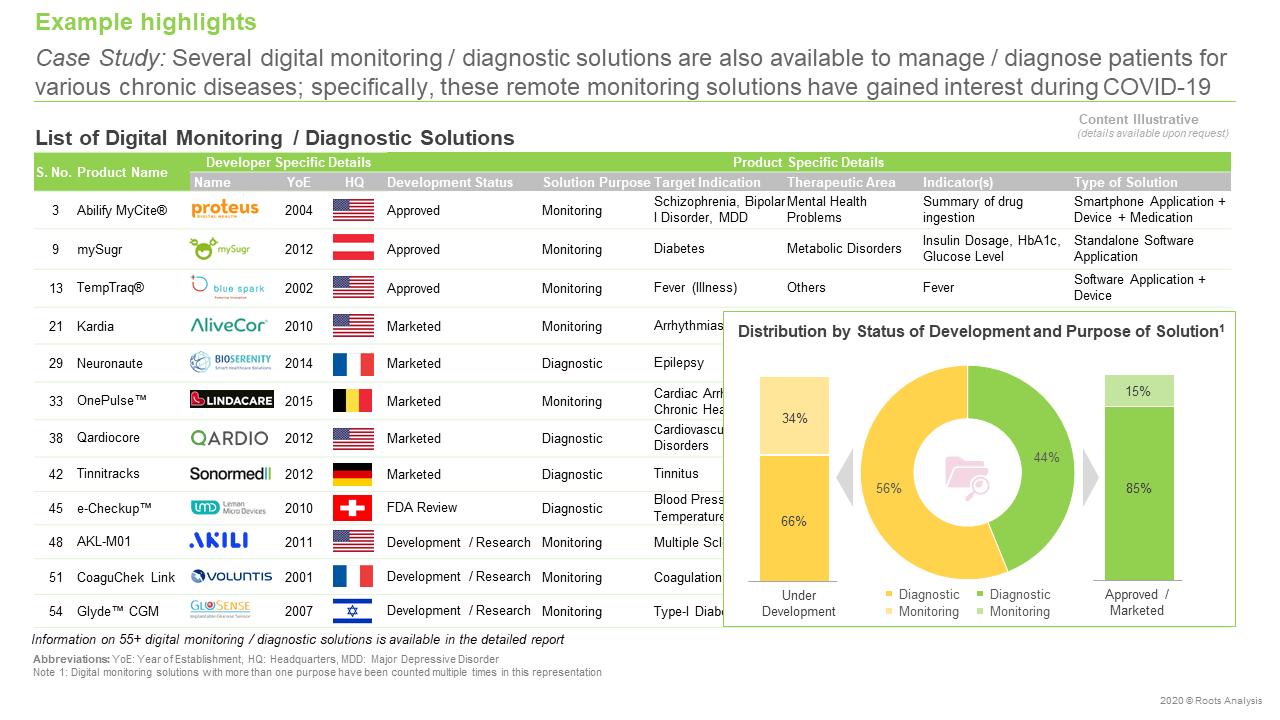The image size is (1280, 720).
Task: Click the Germany flag in Tinnitracks row
Action: (352, 474)
